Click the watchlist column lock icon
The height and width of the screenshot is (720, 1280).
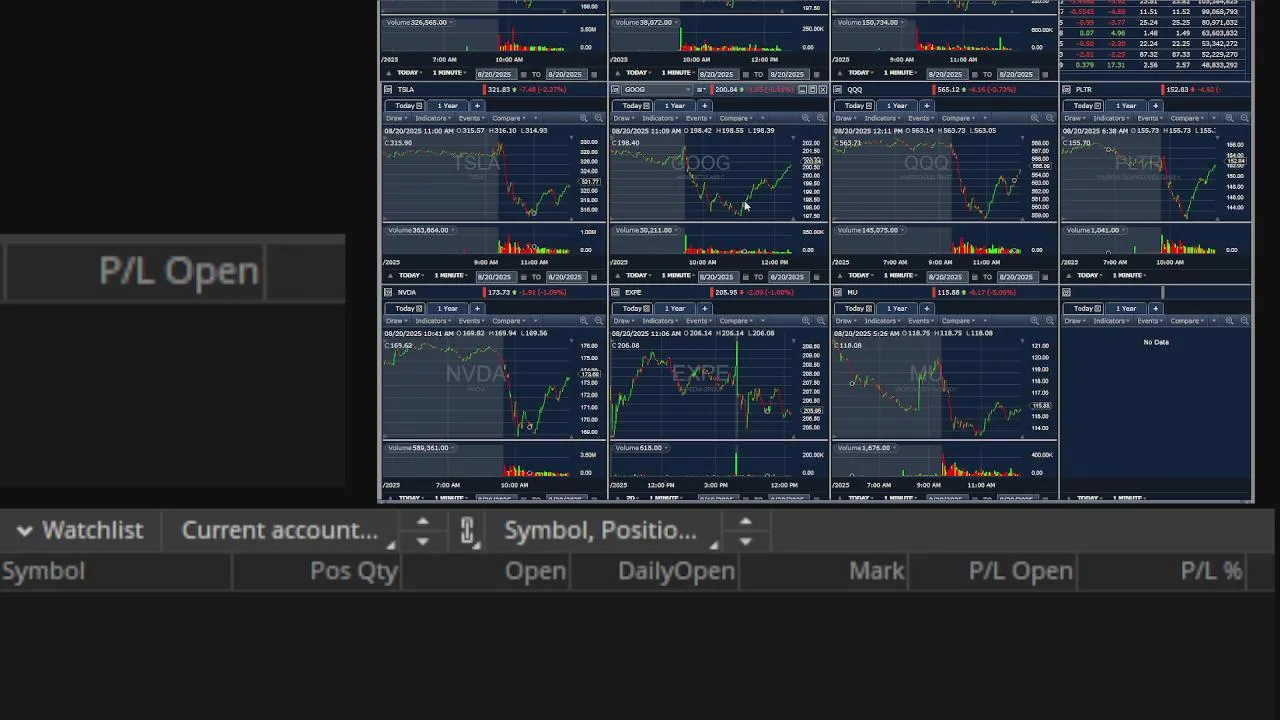(x=467, y=531)
